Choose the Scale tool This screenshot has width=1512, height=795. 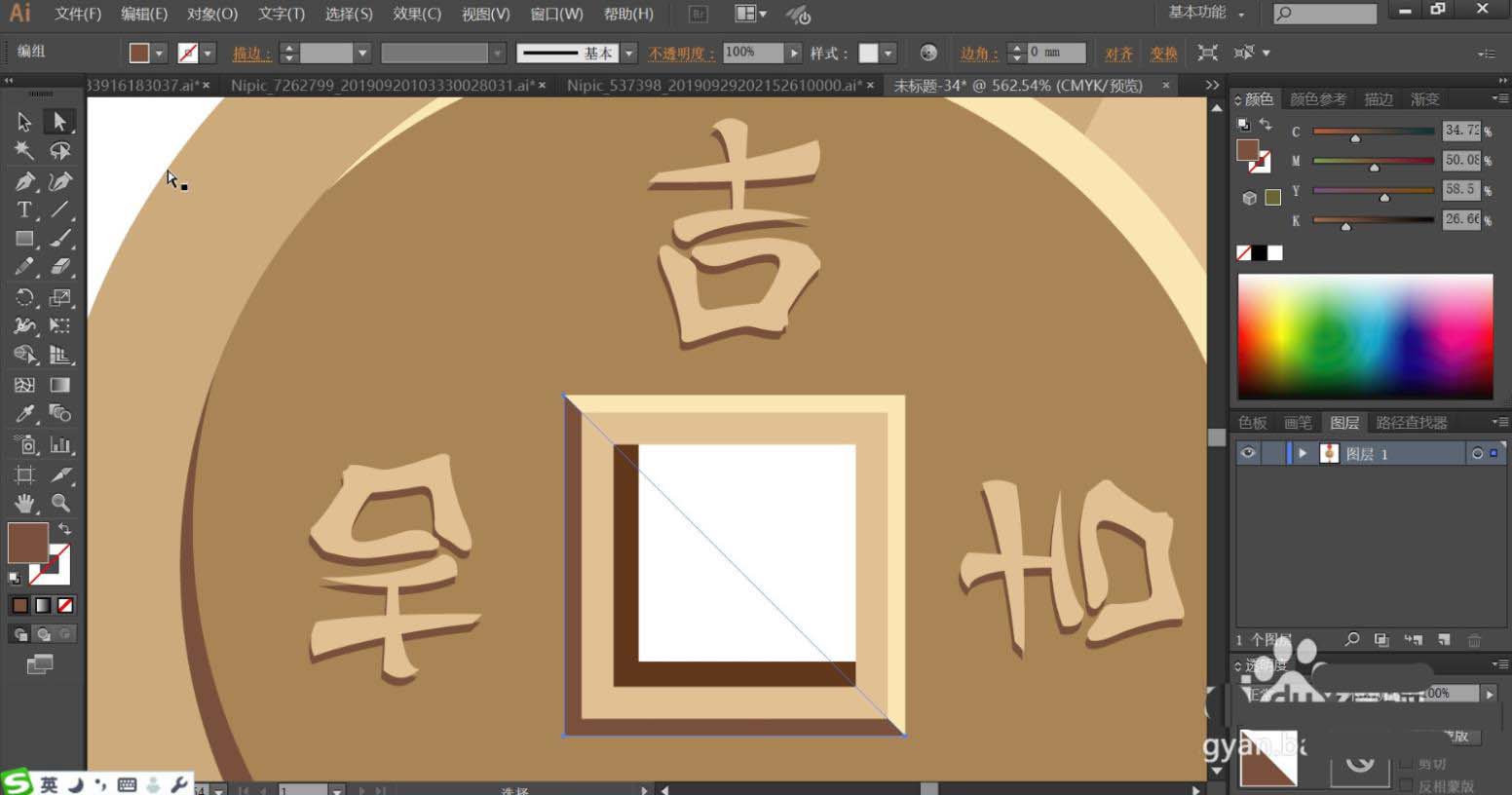59,297
